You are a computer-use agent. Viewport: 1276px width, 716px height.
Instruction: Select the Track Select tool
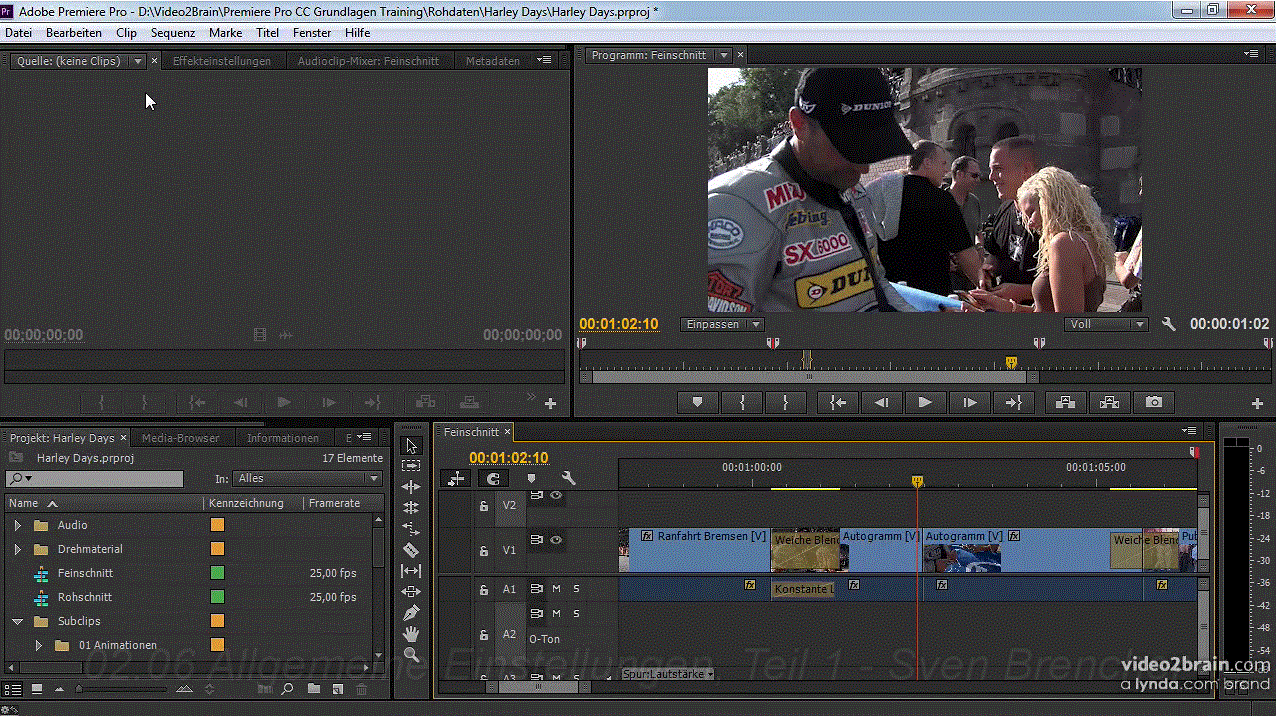[411, 466]
